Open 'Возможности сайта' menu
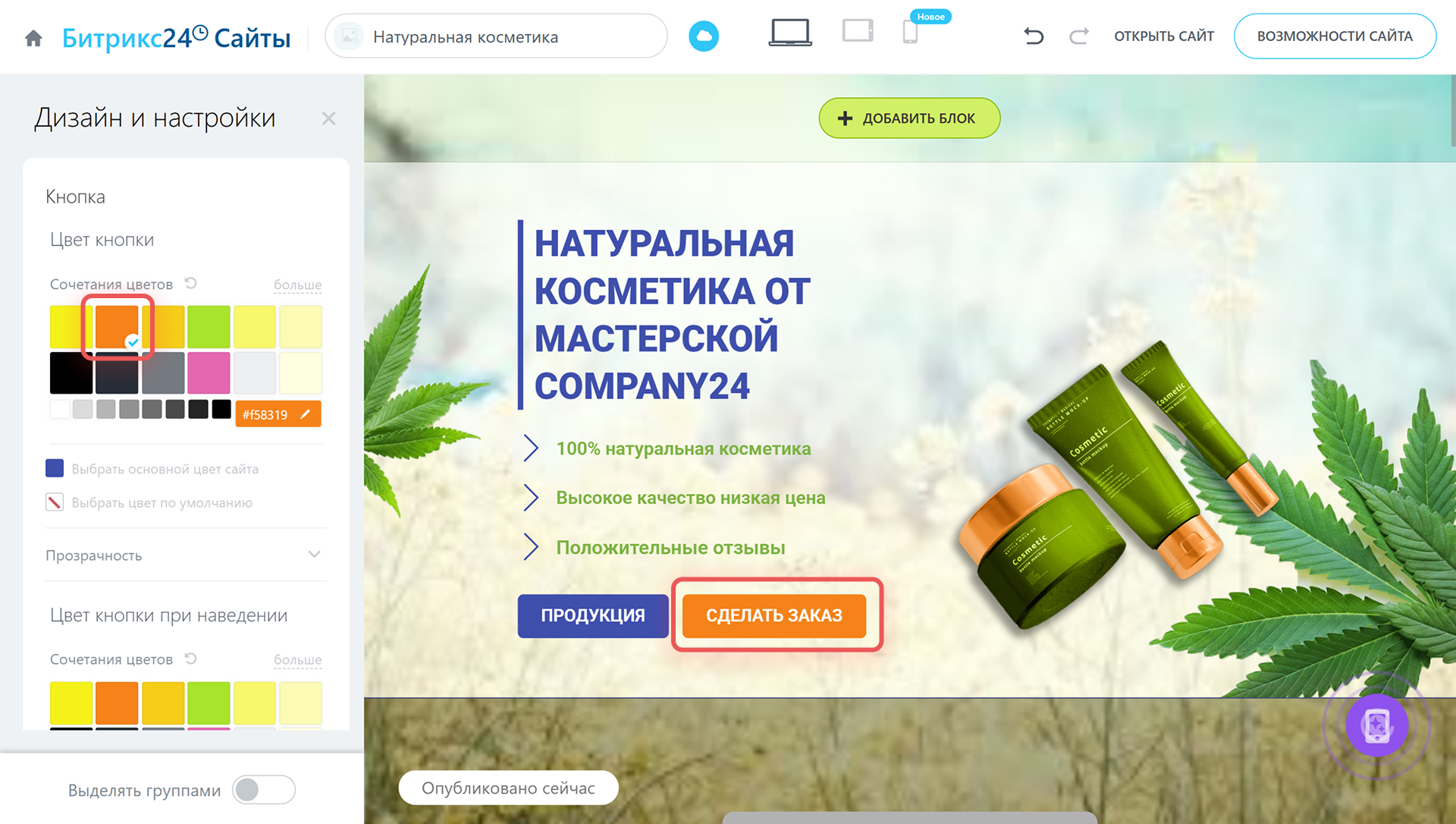Image resolution: width=1456 pixels, height=824 pixels. click(1335, 36)
